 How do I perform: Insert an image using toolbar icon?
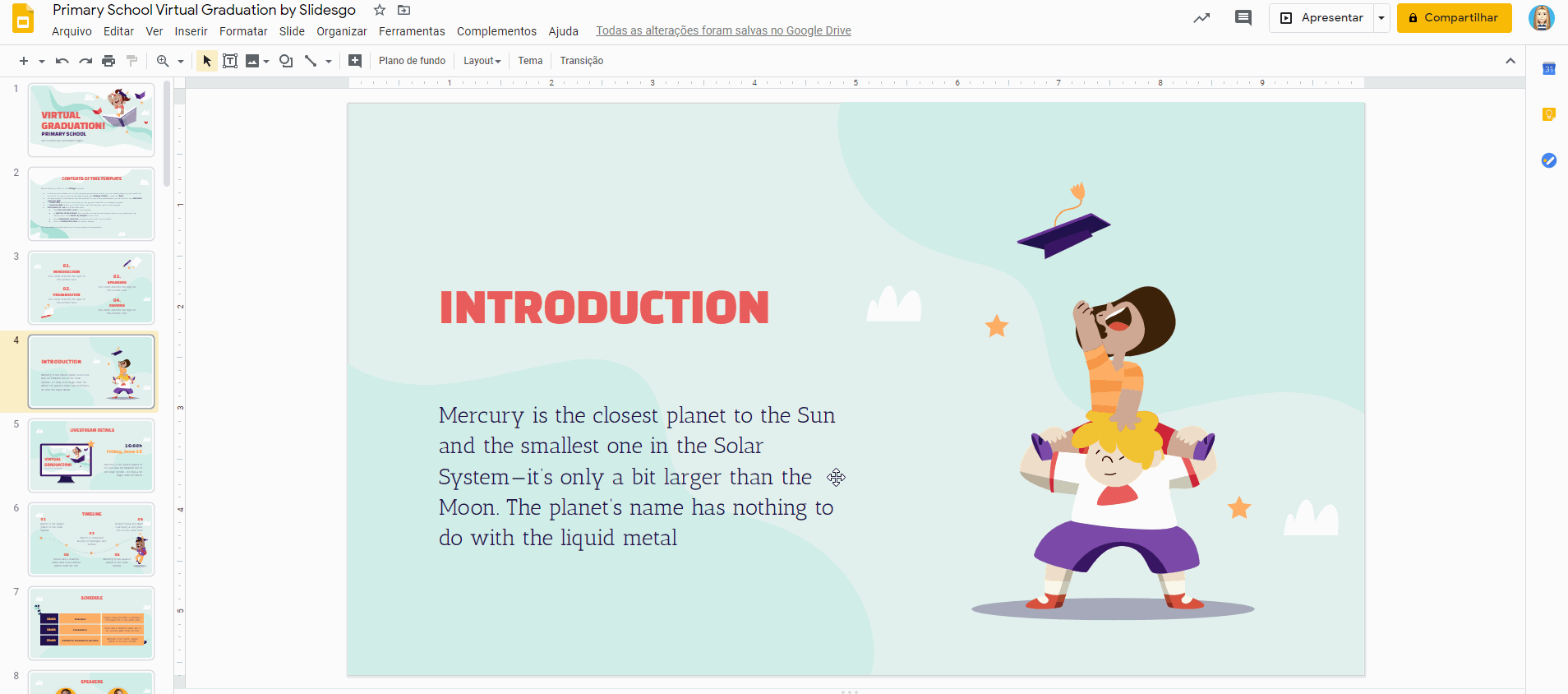pos(252,61)
